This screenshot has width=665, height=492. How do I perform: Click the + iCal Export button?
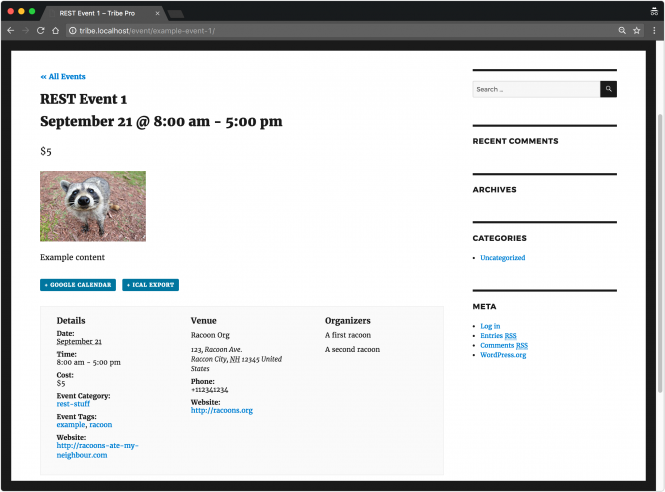coord(150,285)
